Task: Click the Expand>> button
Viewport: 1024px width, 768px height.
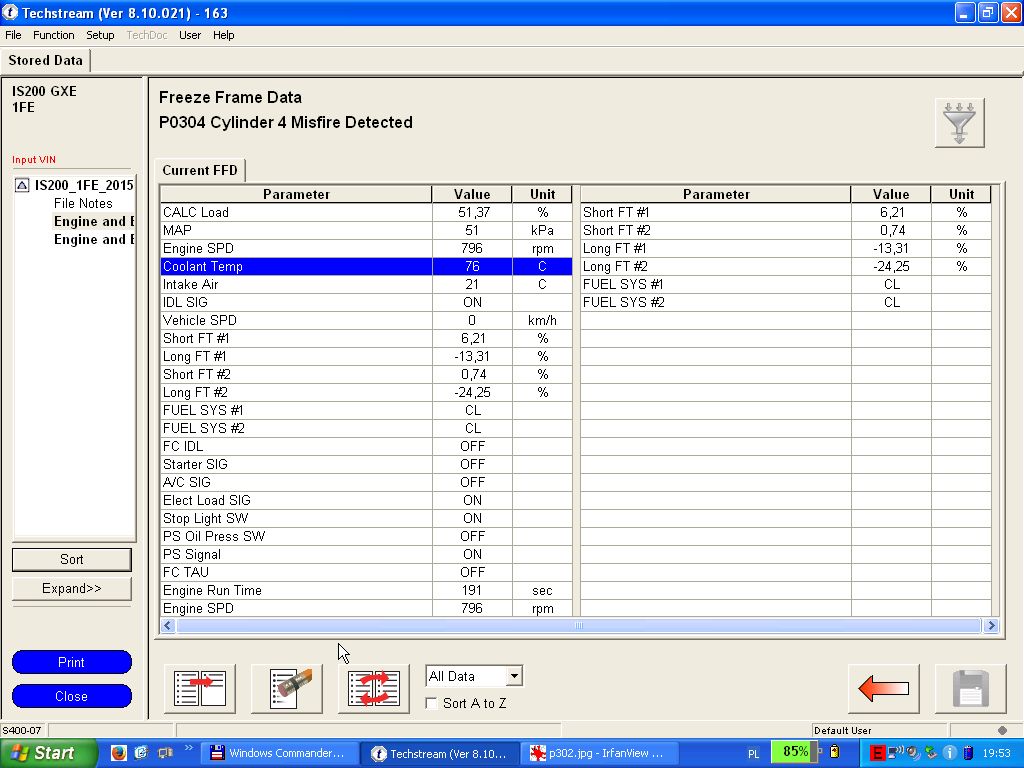Action: pyautogui.click(x=72, y=588)
